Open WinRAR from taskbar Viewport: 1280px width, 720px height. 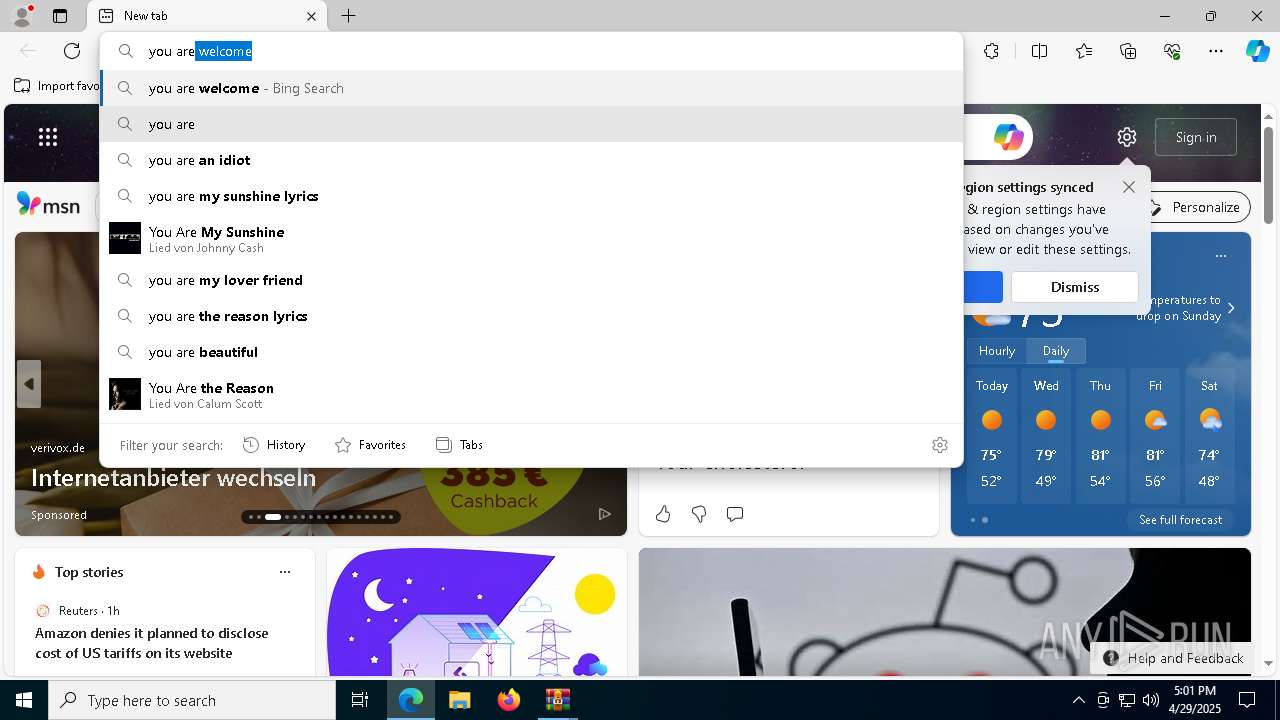point(557,700)
